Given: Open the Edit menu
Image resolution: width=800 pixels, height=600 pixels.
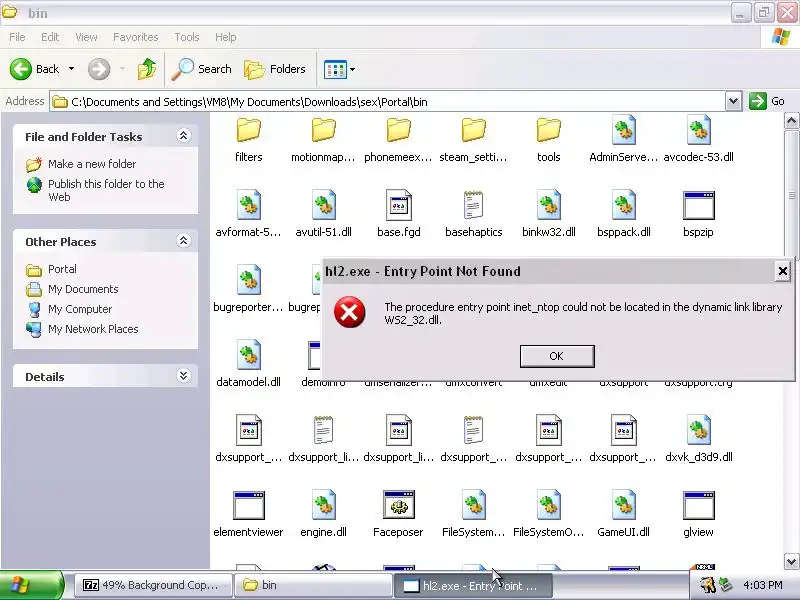Looking at the screenshot, I should pyautogui.click(x=50, y=37).
